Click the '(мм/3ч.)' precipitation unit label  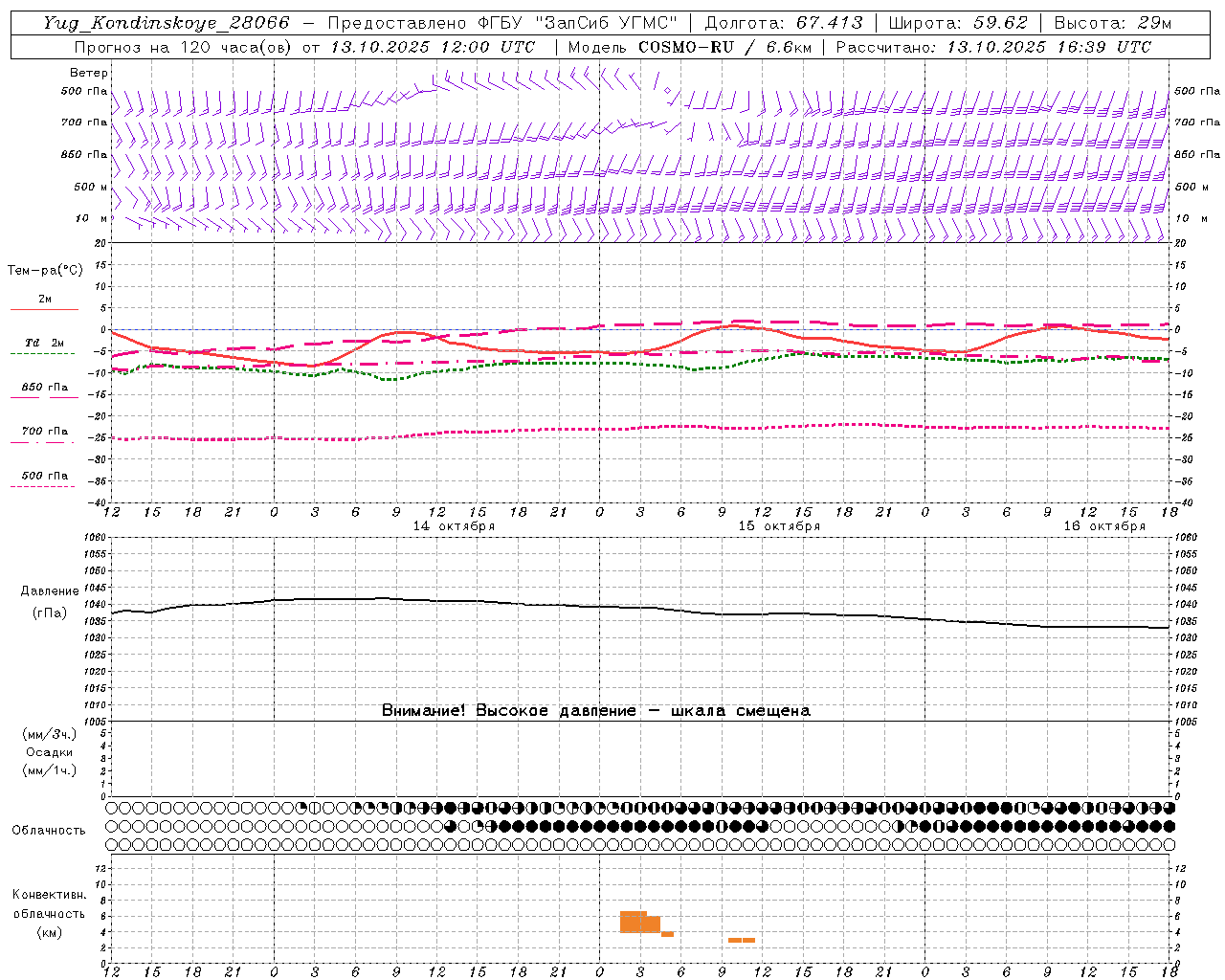[x=50, y=734]
